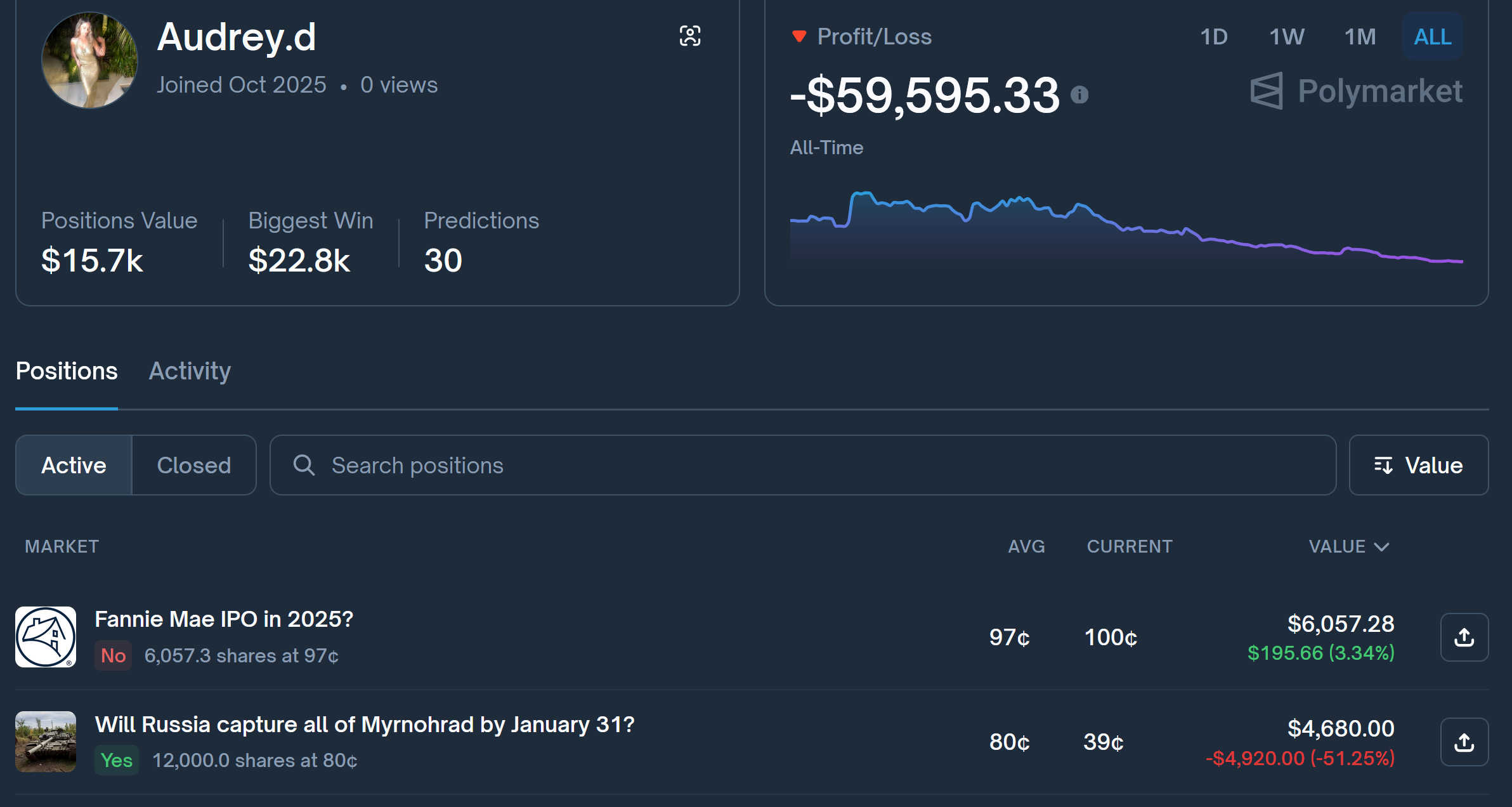Click the search magnifier icon
The width and height of the screenshot is (1512, 807).
click(304, 465)
